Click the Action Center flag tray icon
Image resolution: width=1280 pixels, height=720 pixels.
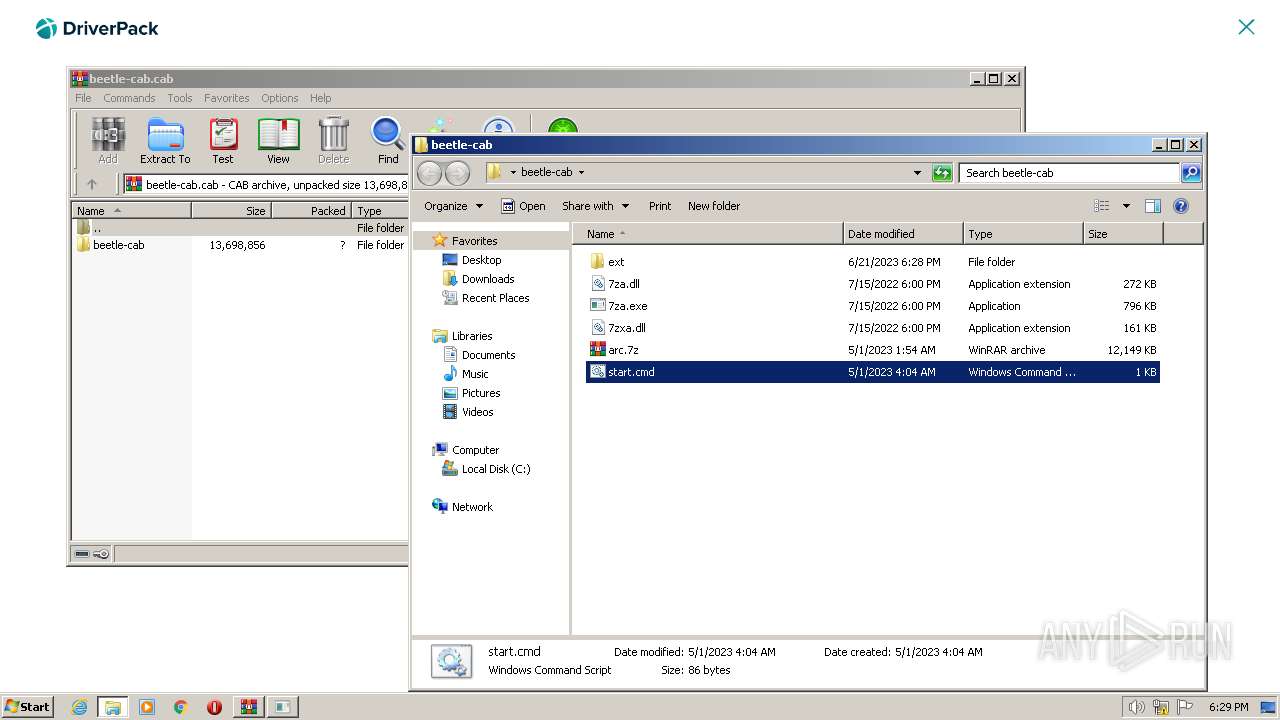1186,707
